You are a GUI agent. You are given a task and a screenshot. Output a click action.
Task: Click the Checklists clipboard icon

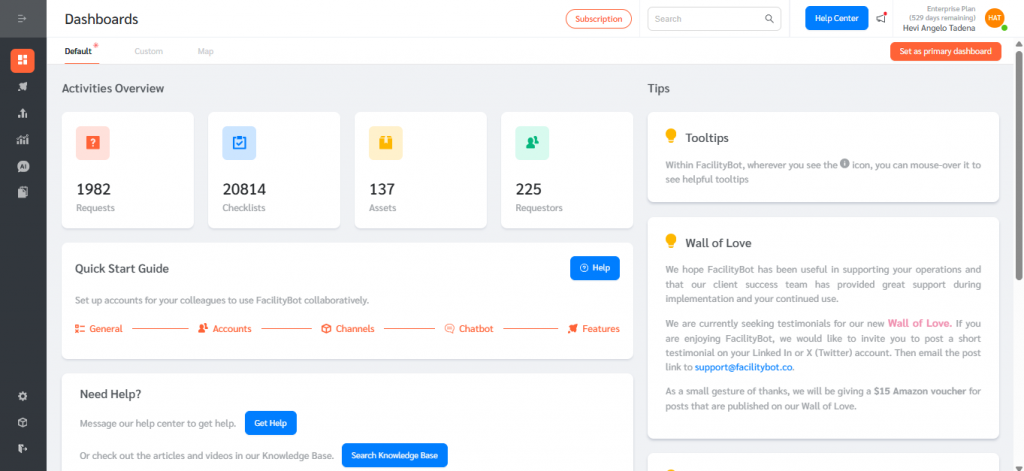pyautogui.click(x=239, y=143)
